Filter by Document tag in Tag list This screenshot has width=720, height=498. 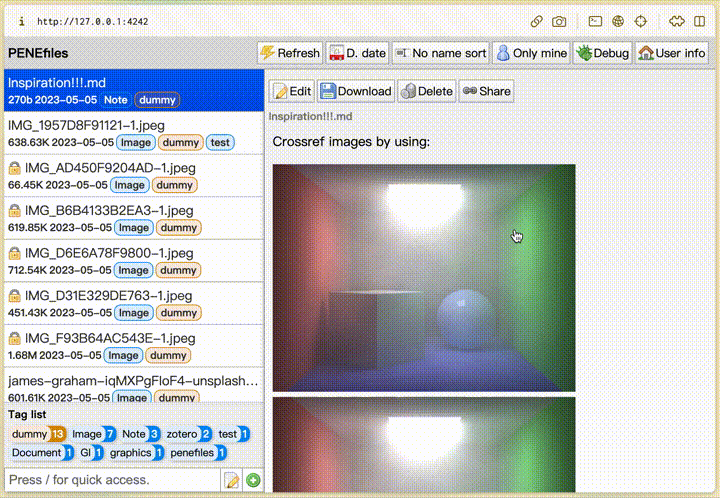tap(42, 453)
